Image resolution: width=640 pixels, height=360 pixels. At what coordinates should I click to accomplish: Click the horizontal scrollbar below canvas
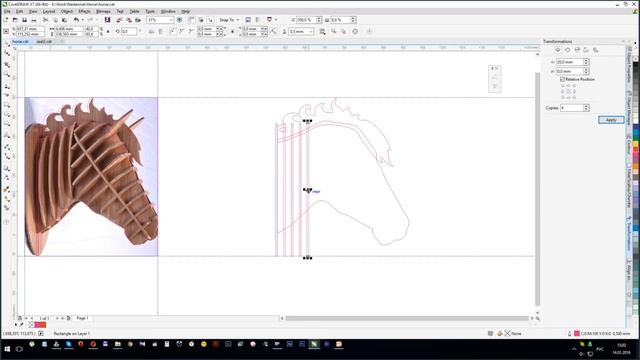point(407,318)
